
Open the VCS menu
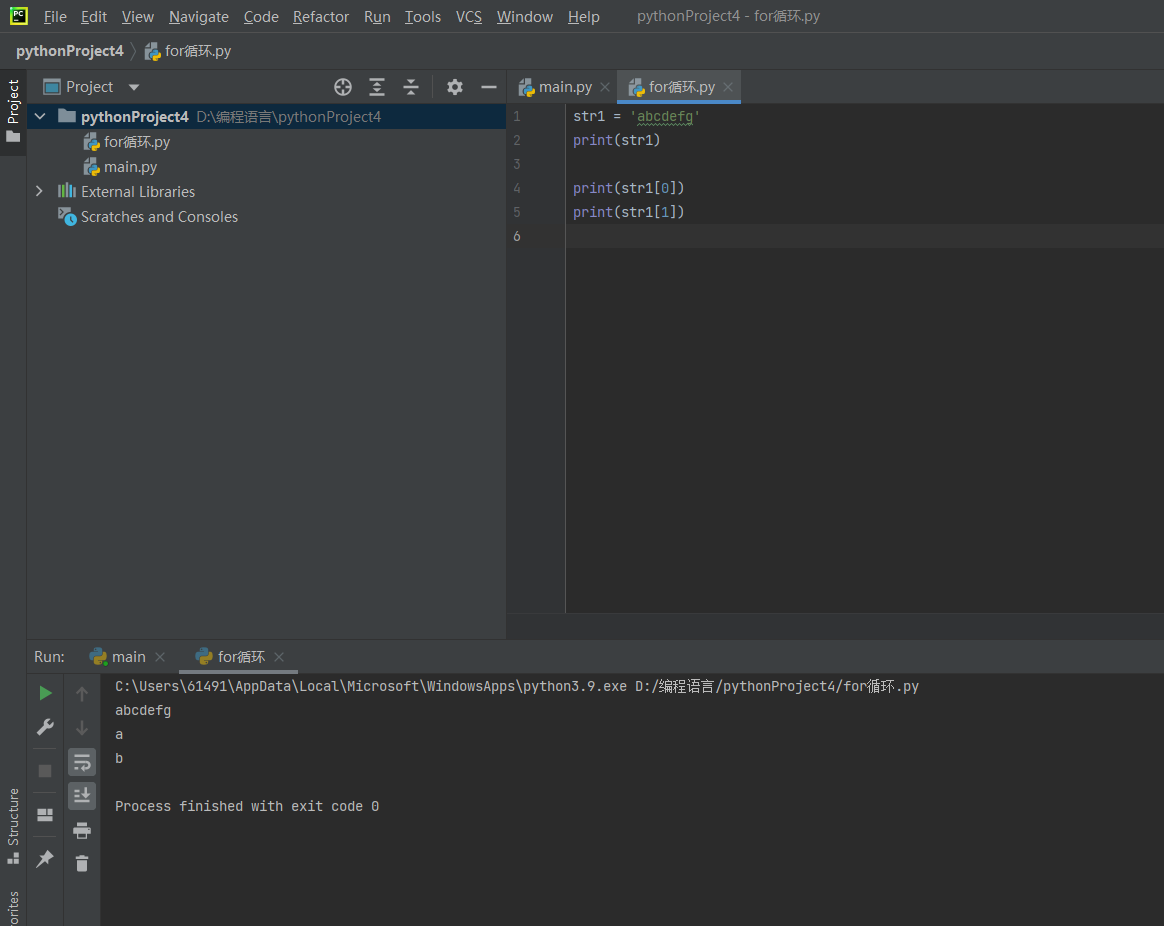[468, 16]
